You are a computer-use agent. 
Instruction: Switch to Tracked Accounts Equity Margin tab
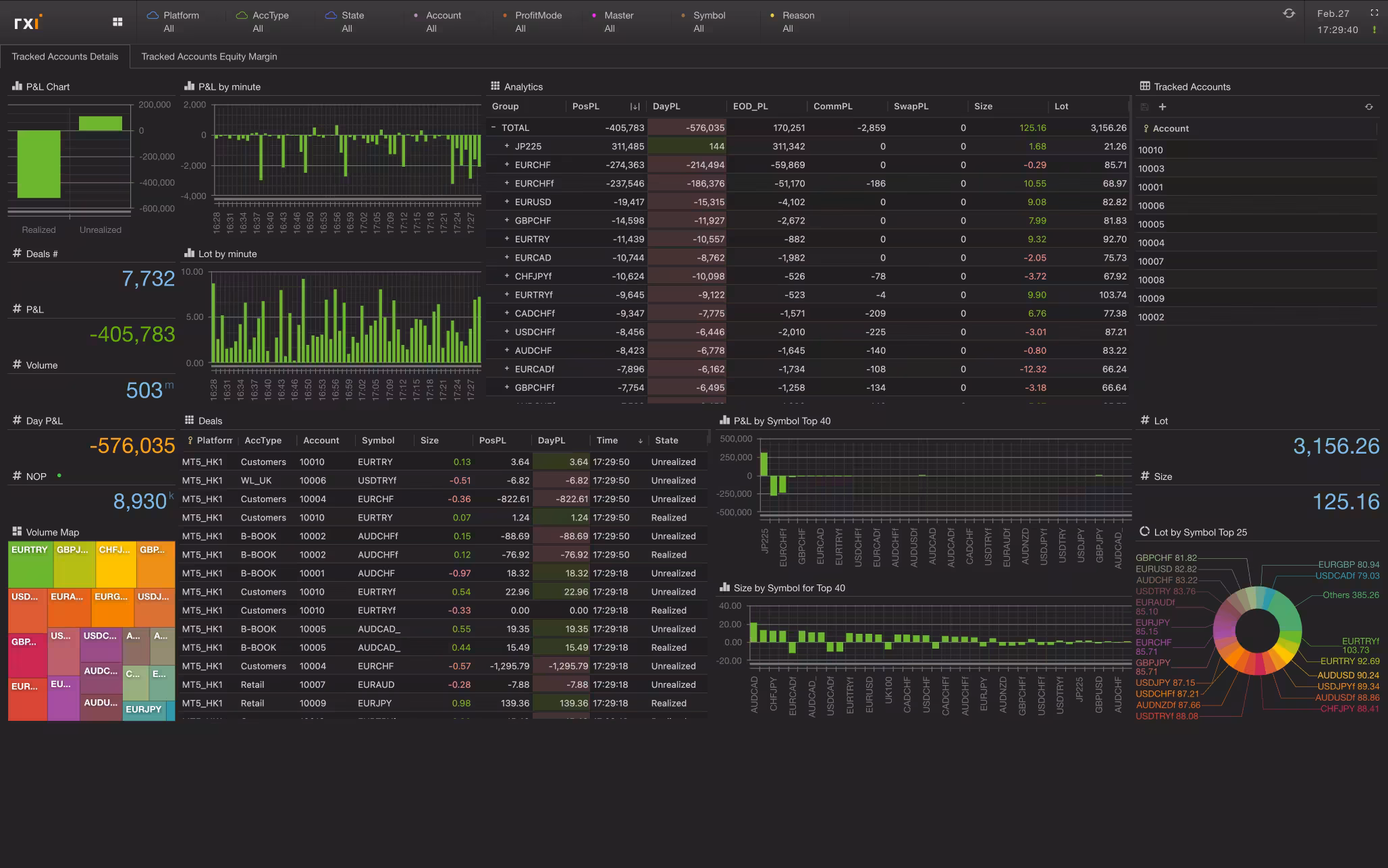(208, 57)
